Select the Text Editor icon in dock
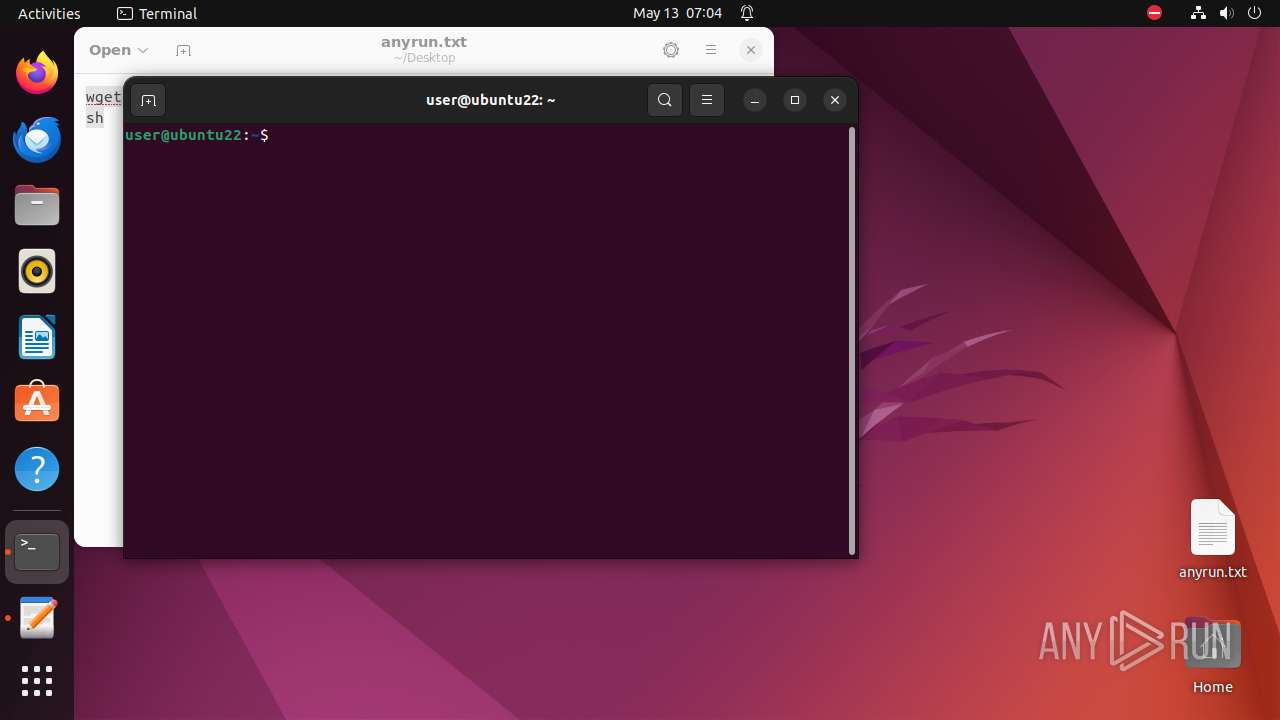 pos(37,618)
